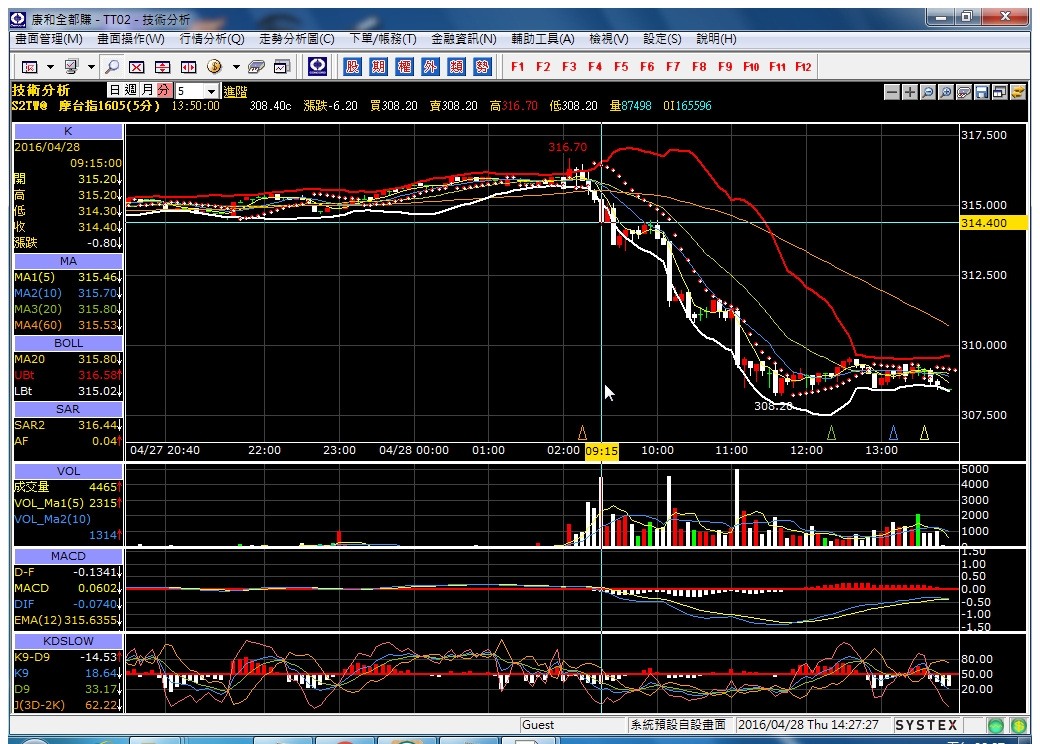Click the blue 股 stock button
The image size is (1040, 744).
[352, 66]
